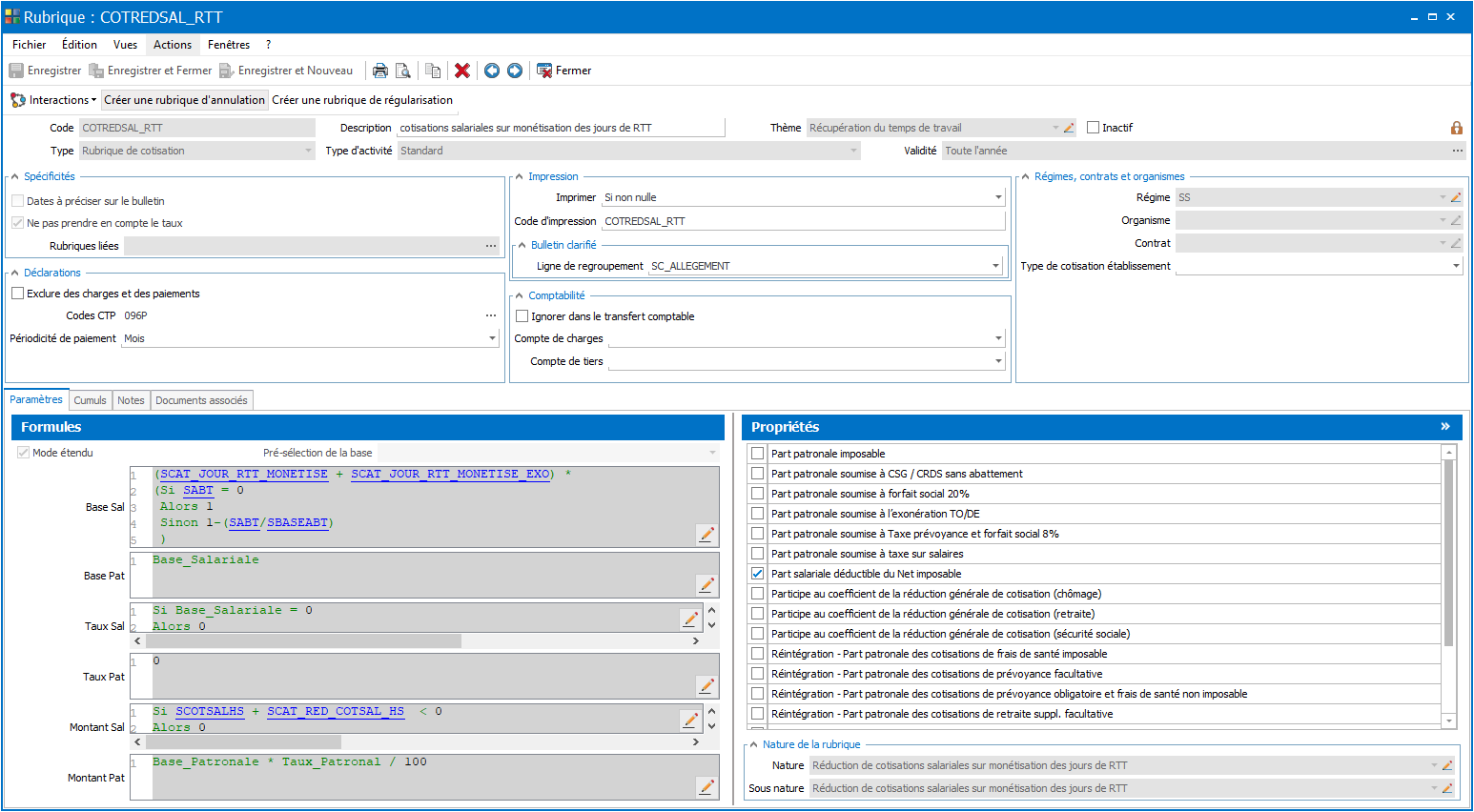This screenshot has width=1474, height=812.
Task: Click the Enregistrer save icon
Action: point(16,71)
